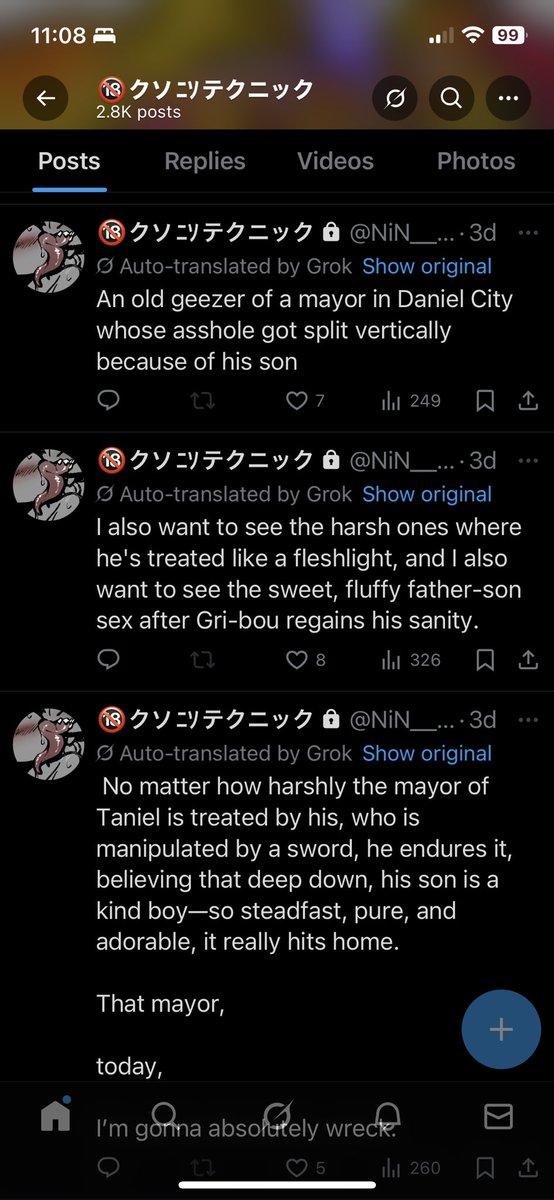This screenshot has height=1200, width=554.
Task: Show original text of the third post
Action: (427, 753)
